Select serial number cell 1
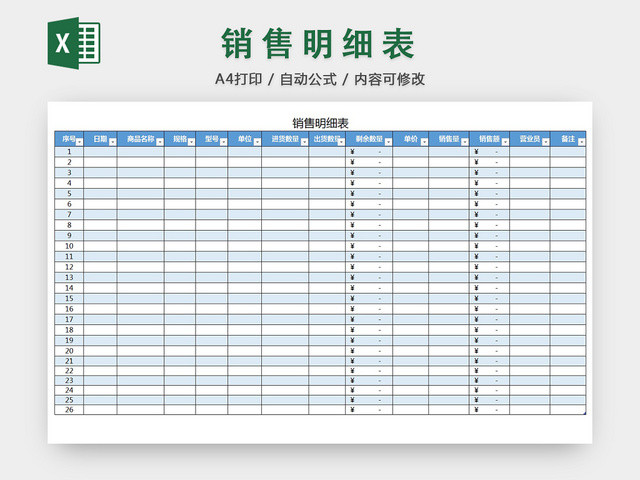 coord(69,152)
